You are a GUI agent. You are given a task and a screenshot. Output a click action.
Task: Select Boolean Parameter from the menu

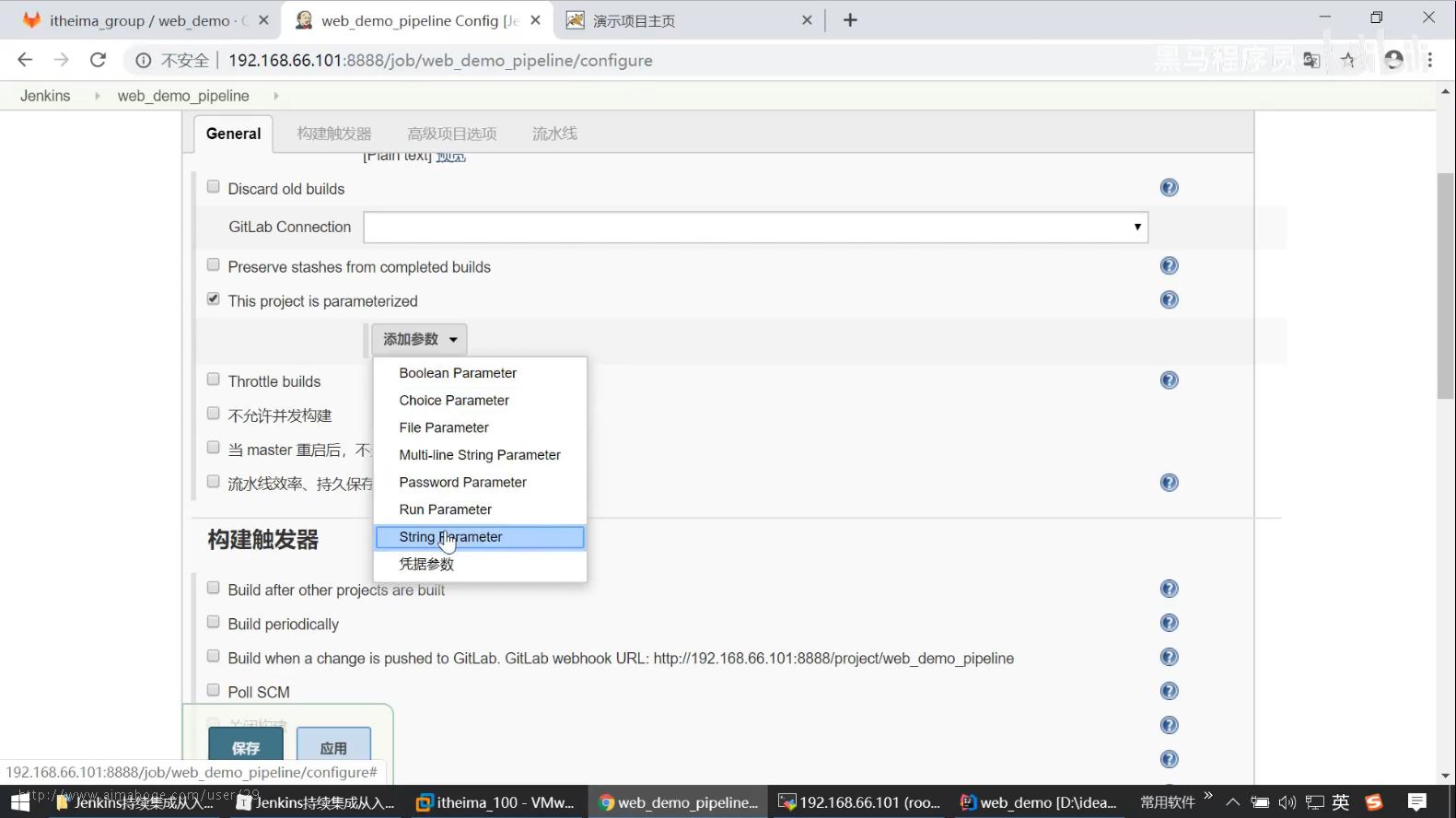click(x=480, y=373)
